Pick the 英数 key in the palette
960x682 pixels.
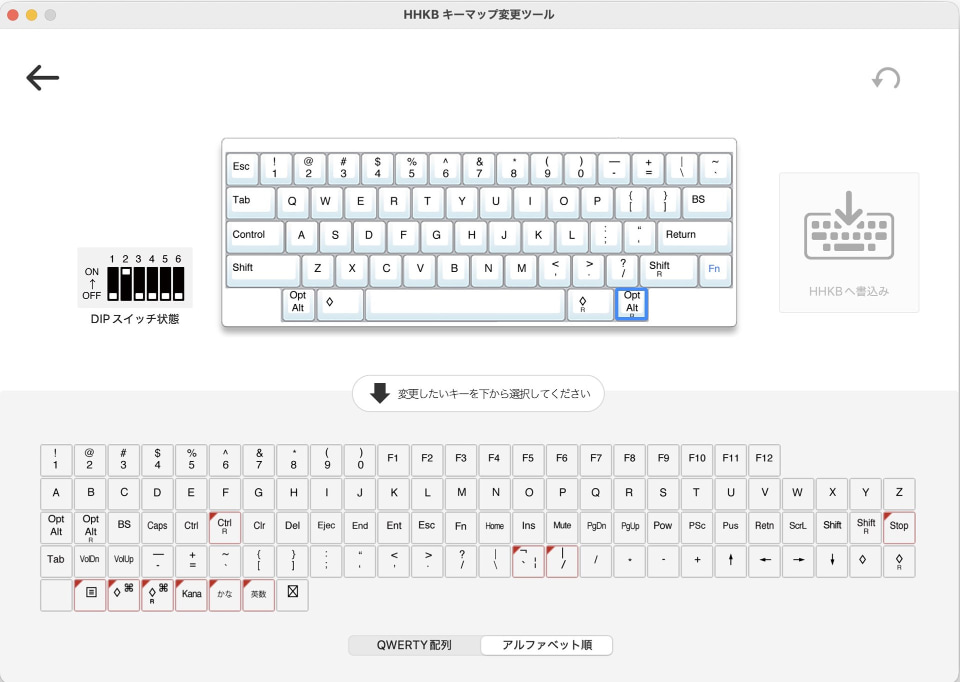pos(258,594)
